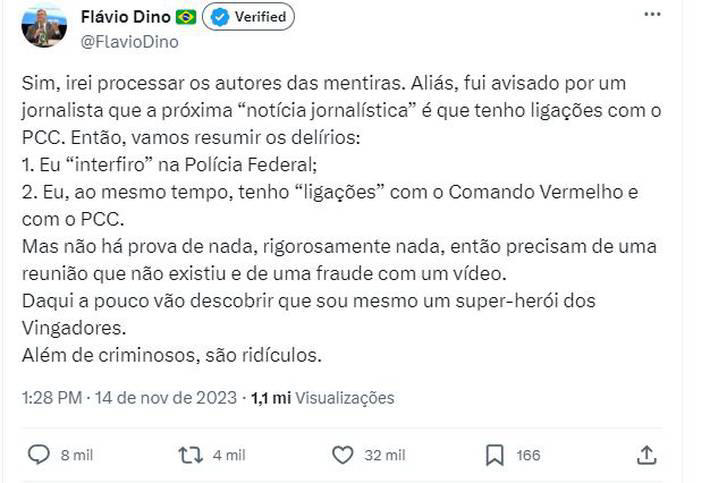This screenshot has width=710, height=483.
Task: Click the blue verified checkmark icon
Action: (220, 17)
